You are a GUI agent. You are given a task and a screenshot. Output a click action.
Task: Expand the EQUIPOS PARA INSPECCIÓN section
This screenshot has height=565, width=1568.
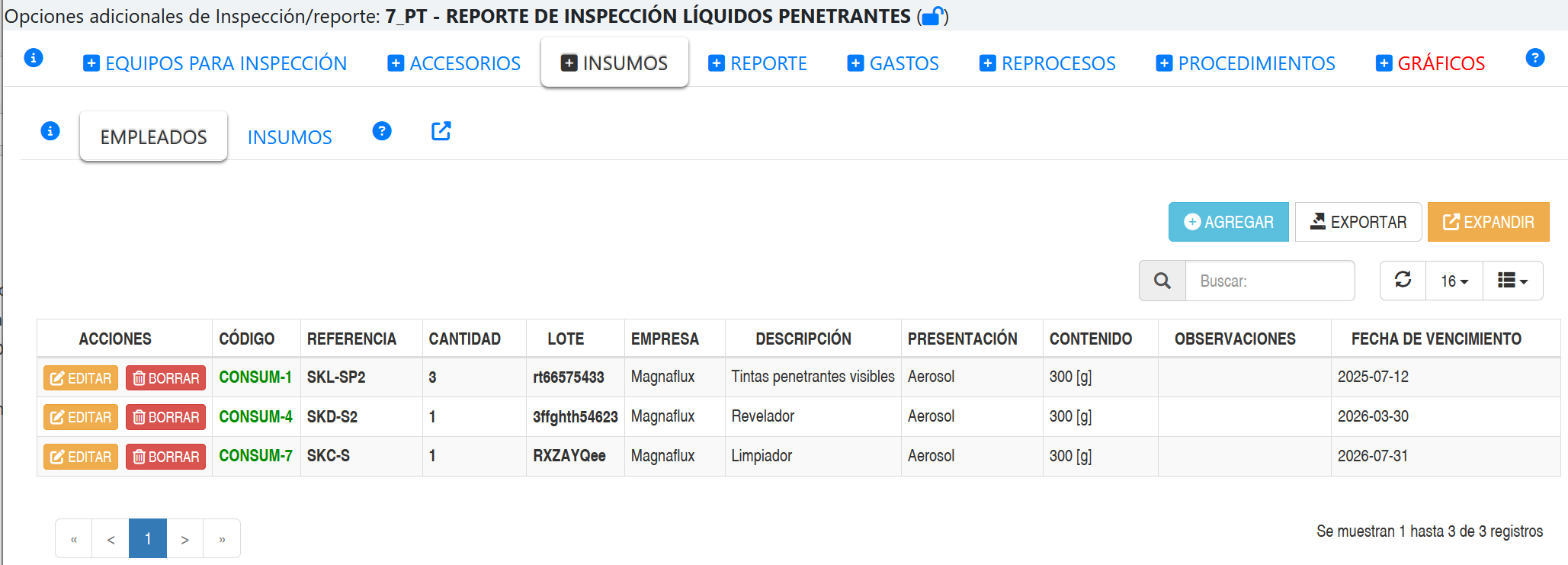(215, 63)
